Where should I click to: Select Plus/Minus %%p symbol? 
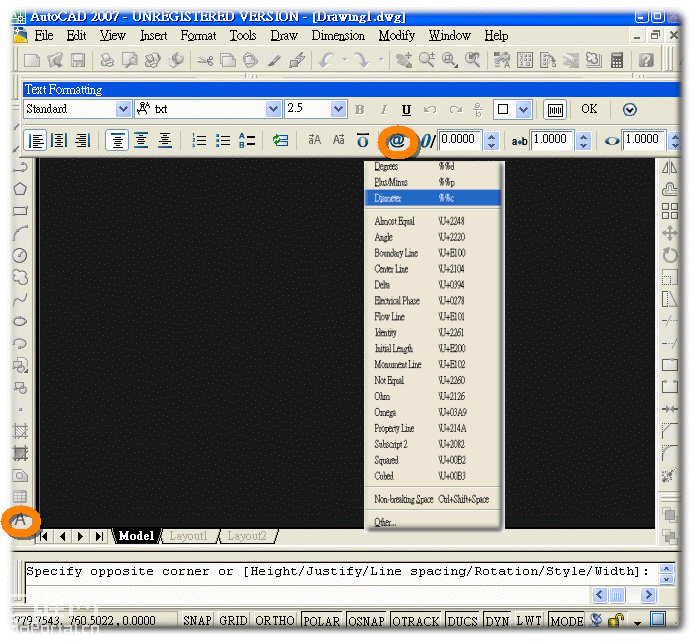pyautogui.click(x=433, y=182)
